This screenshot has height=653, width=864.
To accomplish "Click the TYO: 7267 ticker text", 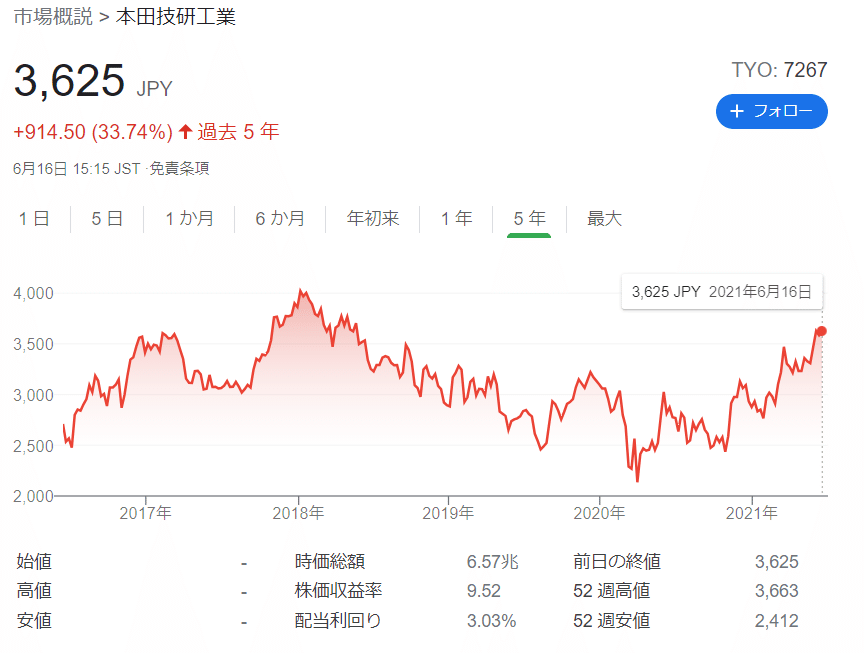I will tap(779, 70).
